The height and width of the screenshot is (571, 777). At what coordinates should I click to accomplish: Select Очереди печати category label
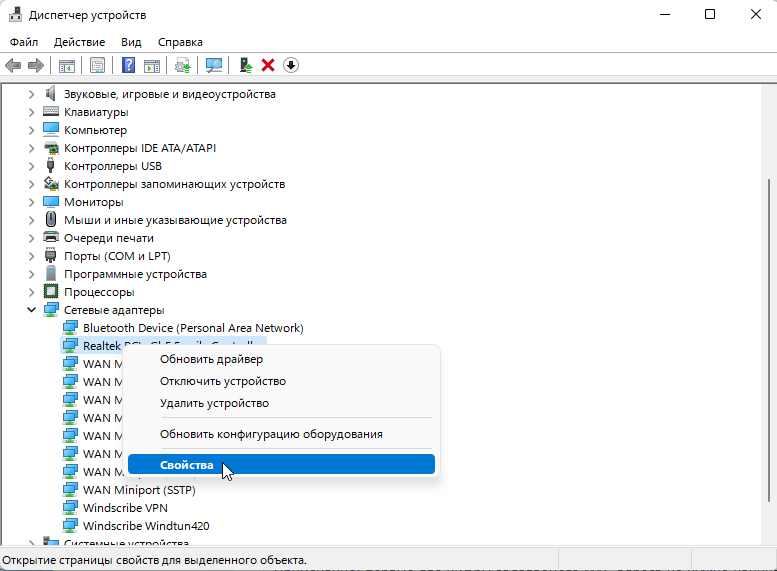pos(109,238)
